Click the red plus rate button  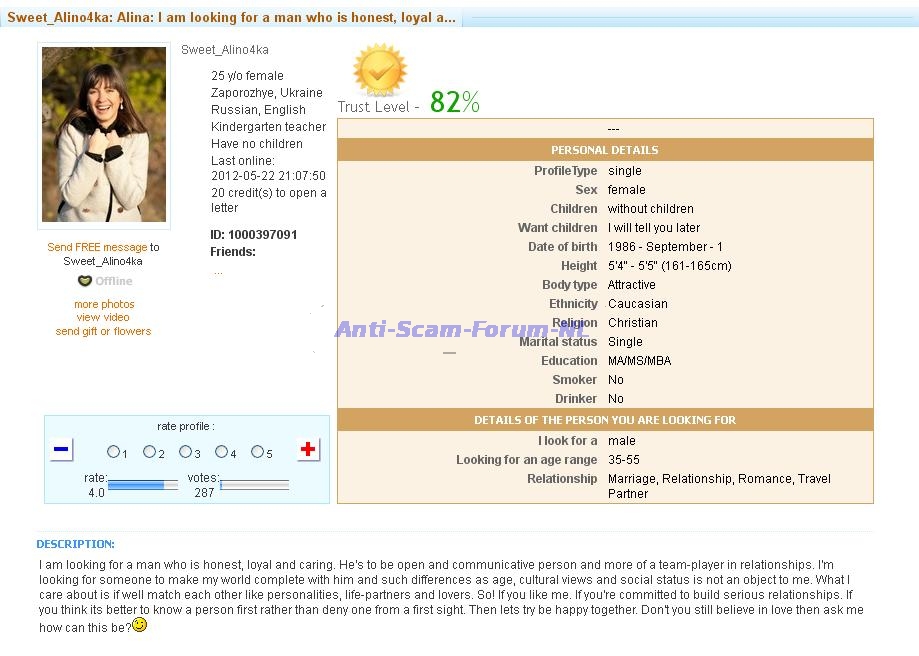(x=308, y=450)
